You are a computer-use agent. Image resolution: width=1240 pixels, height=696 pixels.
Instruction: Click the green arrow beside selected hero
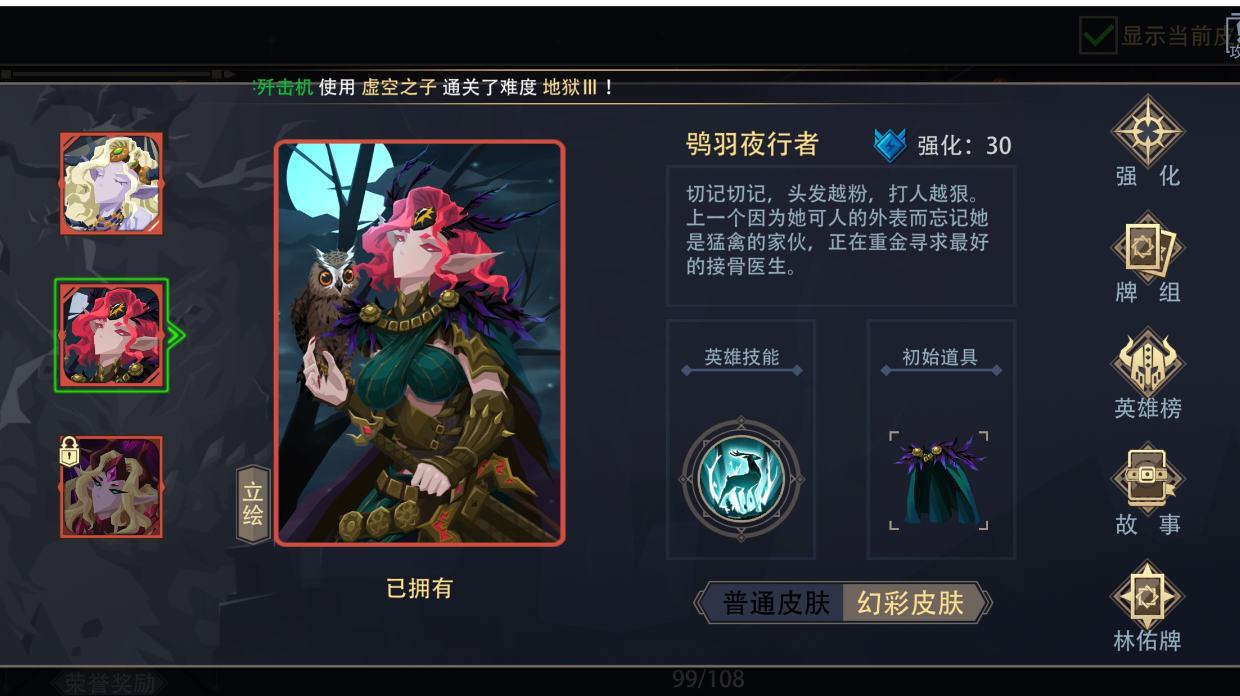[x=176, y=335]
